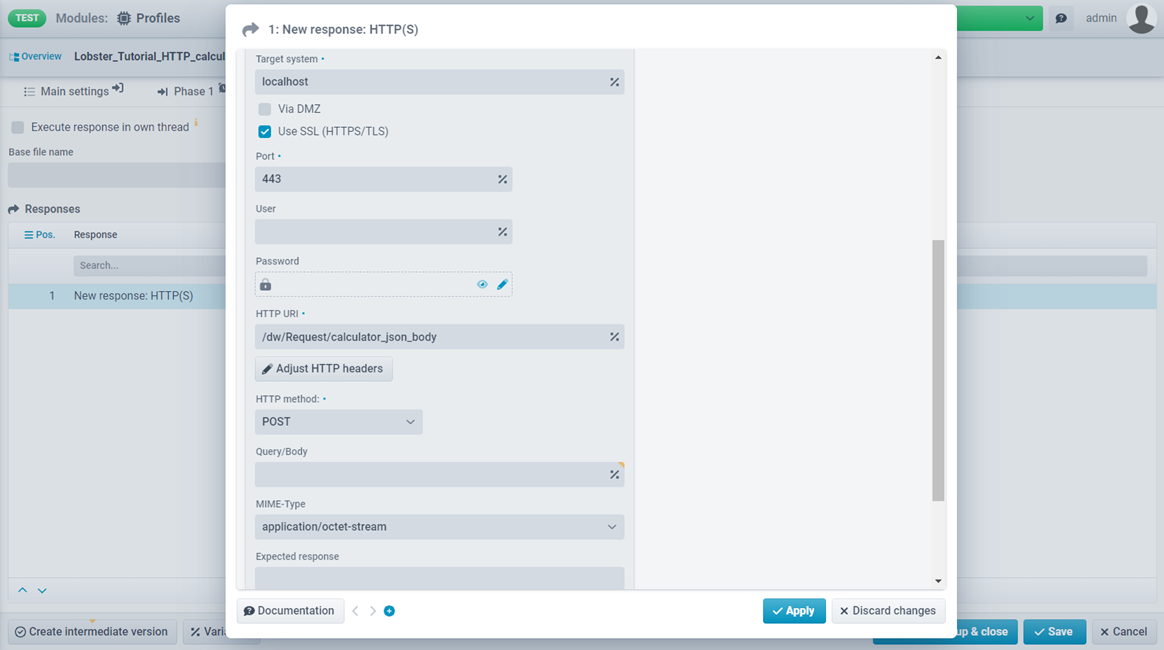Viewport: 1164px width, 650px height.
Task: Toggle Execute response in own thread
Action: tap(18, 128)
